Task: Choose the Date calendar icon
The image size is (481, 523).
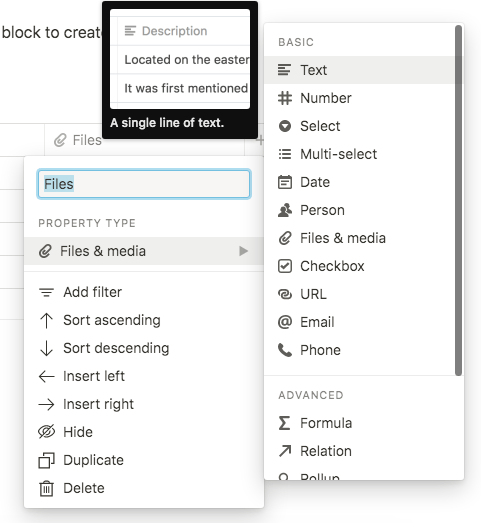Action: coord(285,182)
